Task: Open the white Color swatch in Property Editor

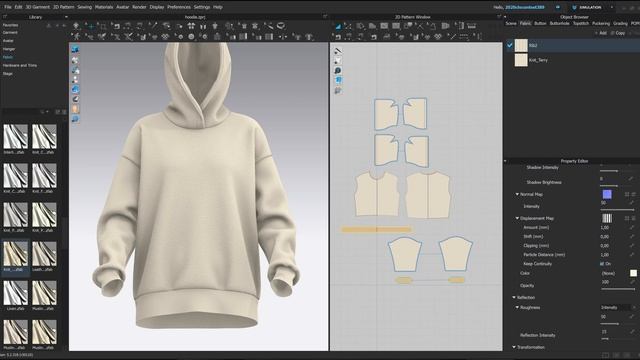Action: pyautogui.click(x=633, y=273)
